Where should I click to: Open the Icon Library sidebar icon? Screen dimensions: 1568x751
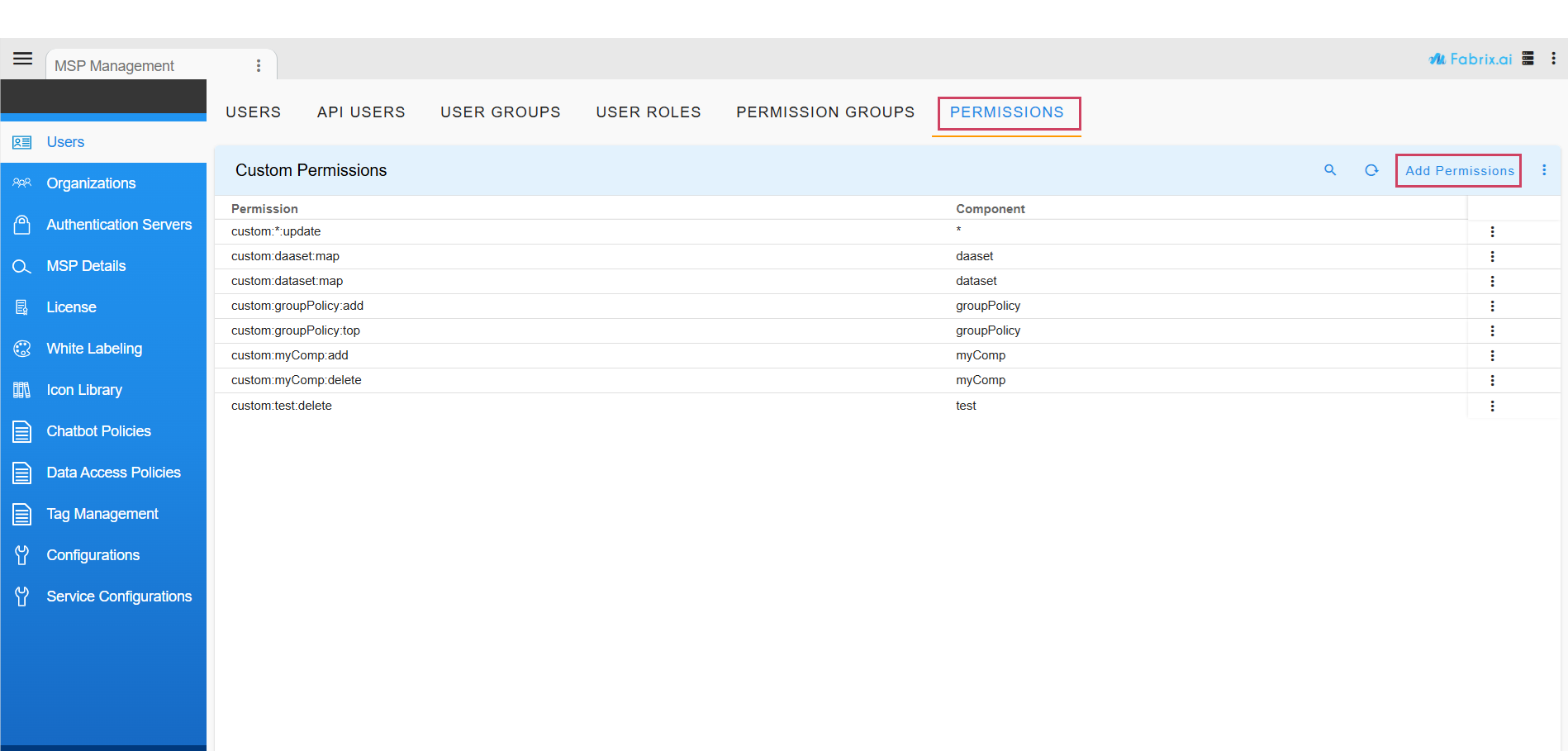[21, 389]
